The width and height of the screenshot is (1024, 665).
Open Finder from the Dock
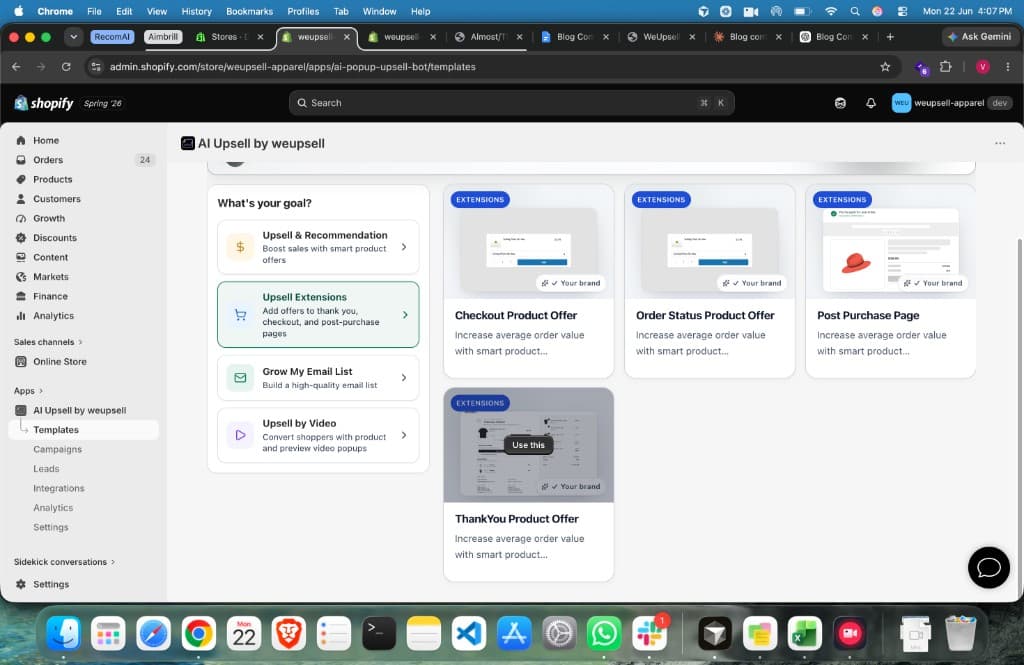(x=63, y=633)
